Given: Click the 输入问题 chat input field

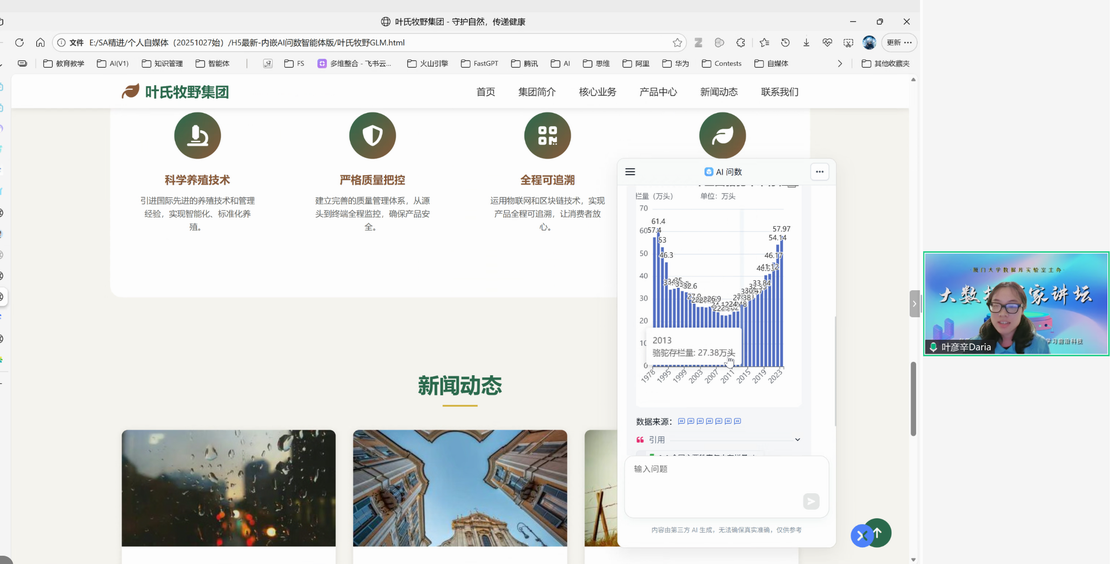Looking at the screenshot, I should pos(715,469).
